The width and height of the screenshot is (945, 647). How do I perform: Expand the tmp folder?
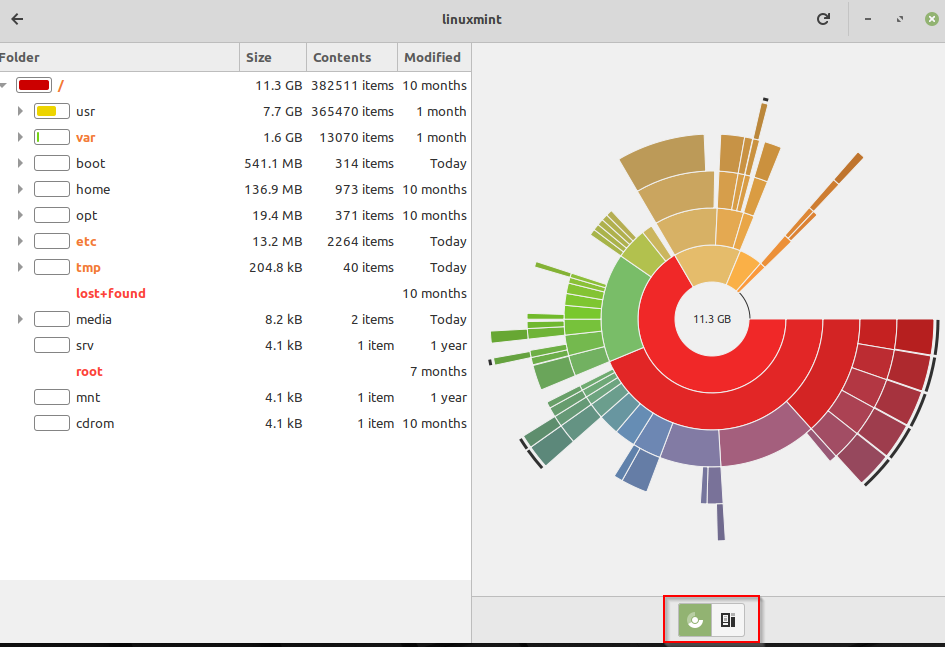[x=20, y=267]
